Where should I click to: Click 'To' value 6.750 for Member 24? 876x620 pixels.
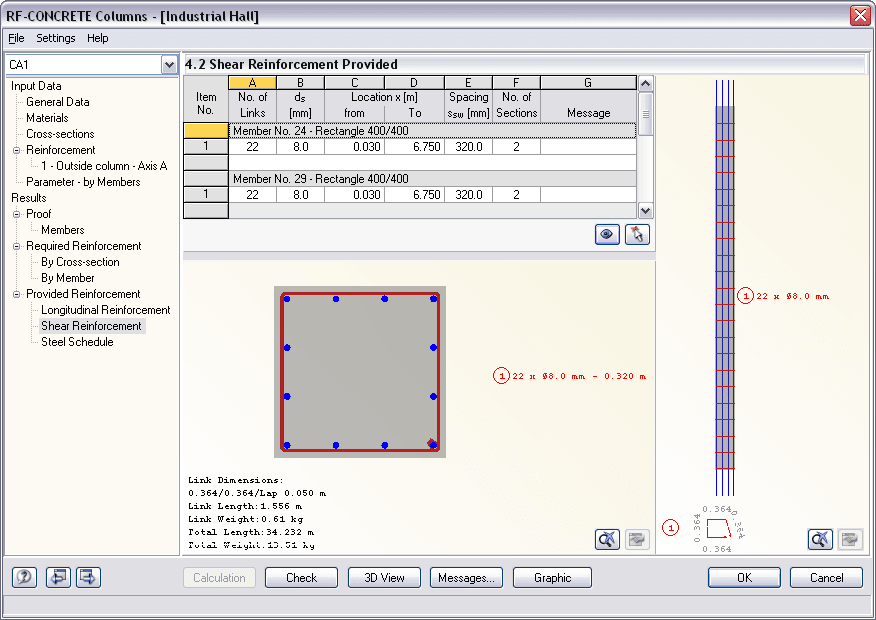tap(414, 147)
